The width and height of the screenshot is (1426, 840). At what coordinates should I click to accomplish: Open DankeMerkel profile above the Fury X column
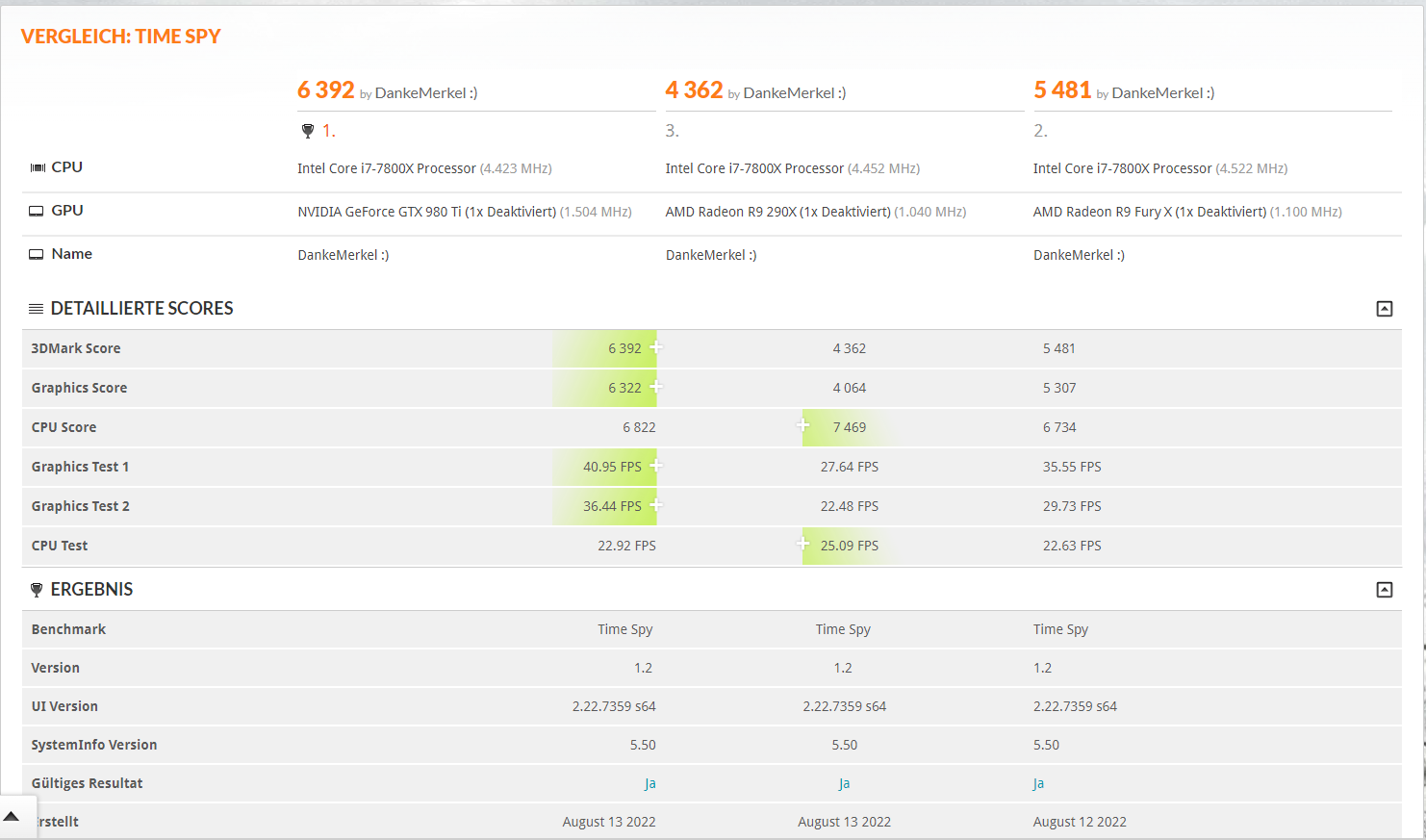point(1163,93)
